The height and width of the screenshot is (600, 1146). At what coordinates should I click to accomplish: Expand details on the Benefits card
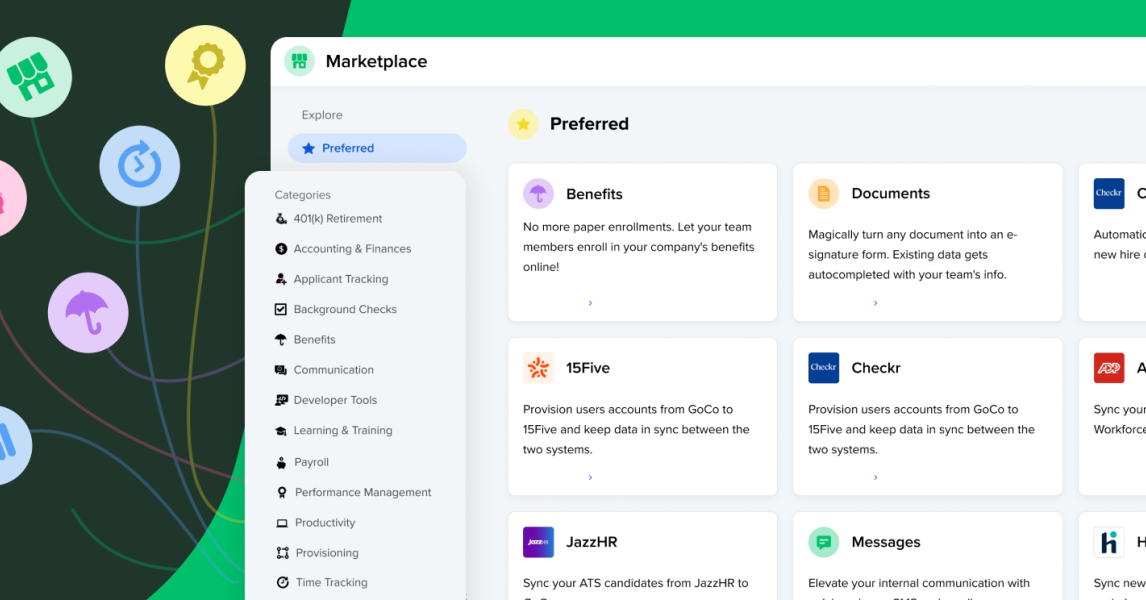point(590,303)
